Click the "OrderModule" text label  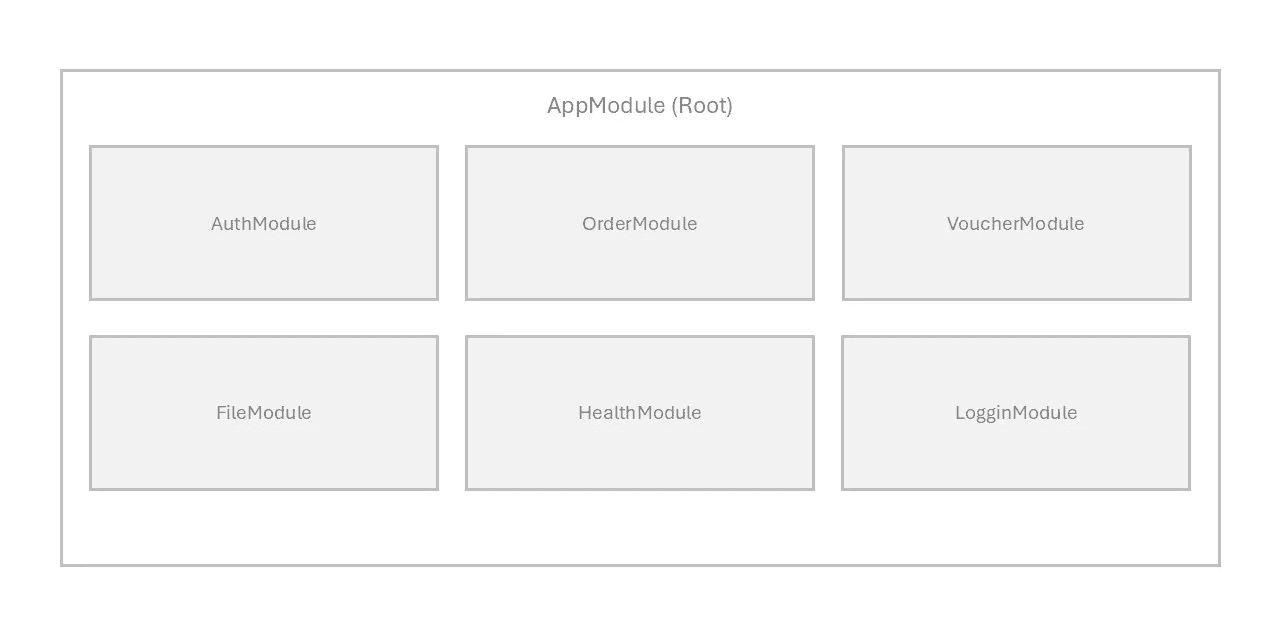point(640,224)
